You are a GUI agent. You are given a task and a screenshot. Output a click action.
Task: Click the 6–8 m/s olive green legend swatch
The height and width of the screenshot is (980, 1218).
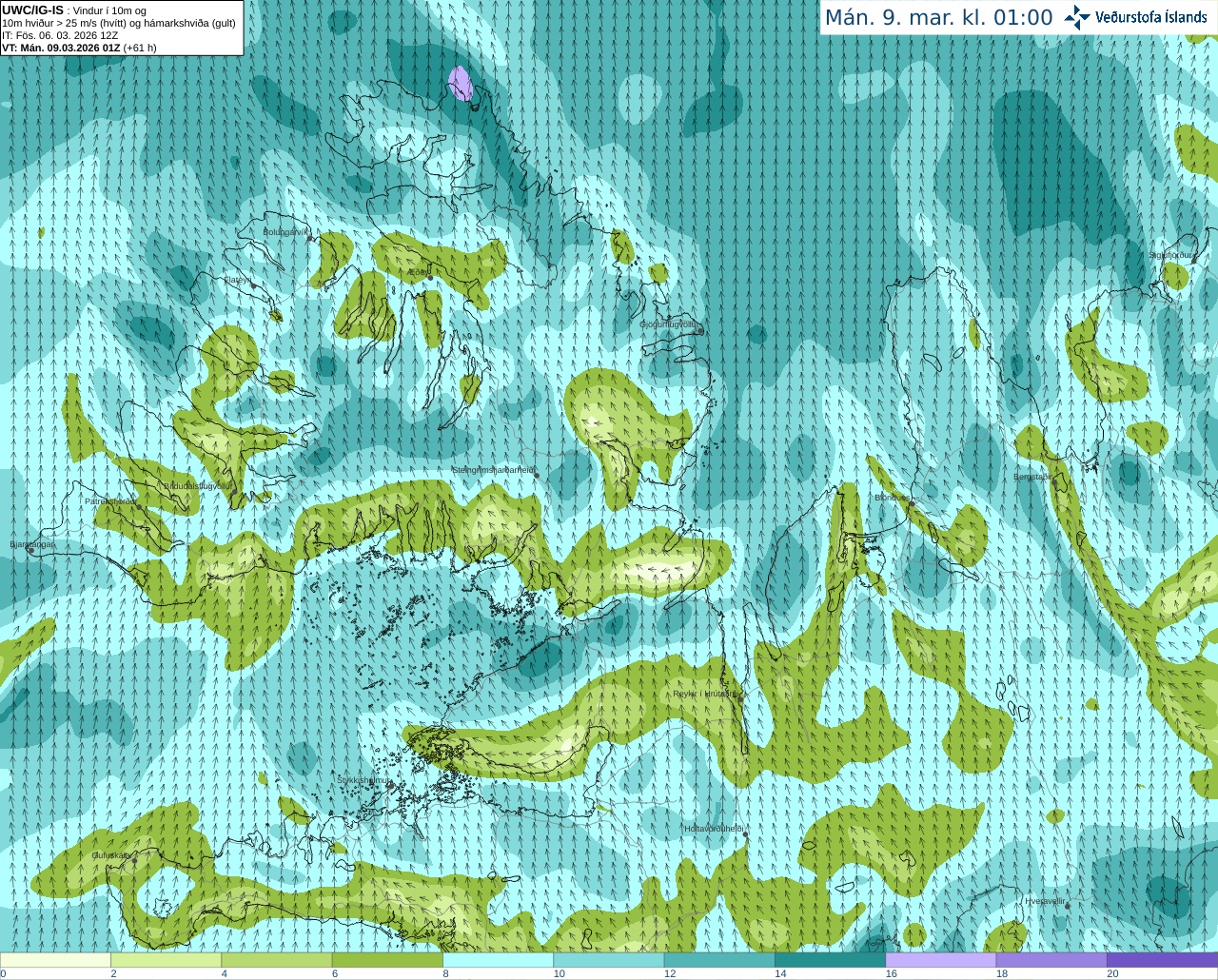click(x=387, y=960)
